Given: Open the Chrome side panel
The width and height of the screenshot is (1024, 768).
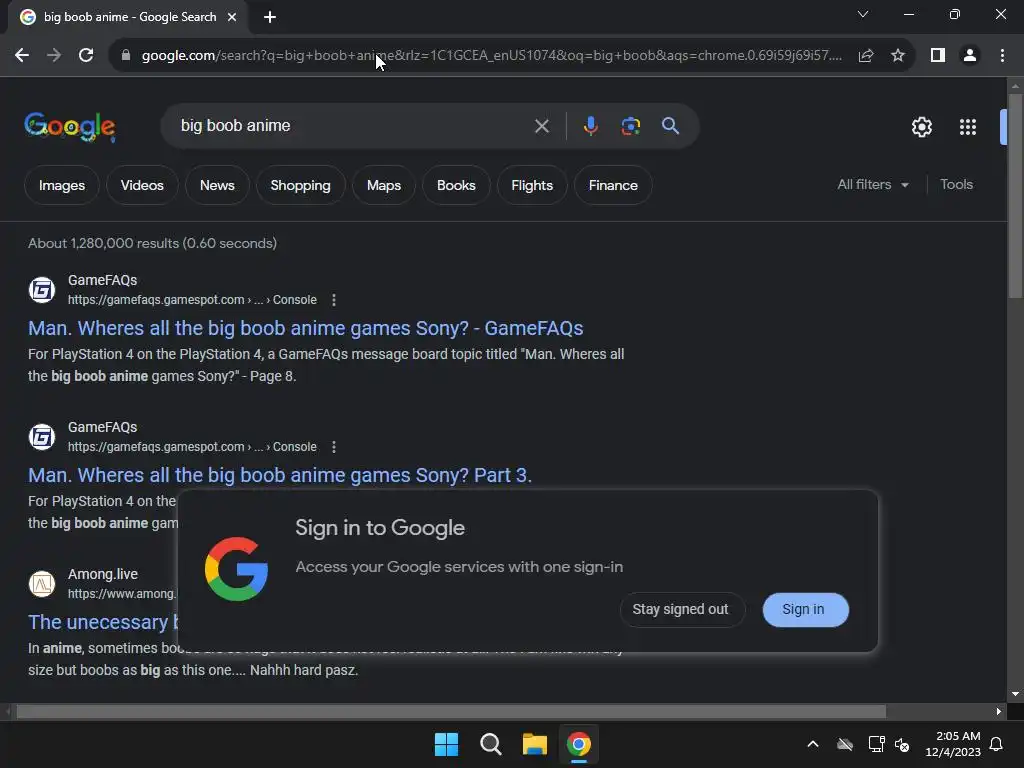Looking at the screenshot, I should (x=938, y=56).
